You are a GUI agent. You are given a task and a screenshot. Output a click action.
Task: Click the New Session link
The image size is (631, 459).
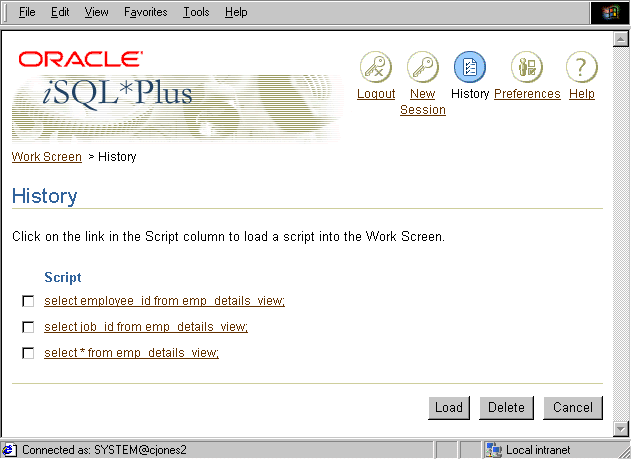click(423, 102)
